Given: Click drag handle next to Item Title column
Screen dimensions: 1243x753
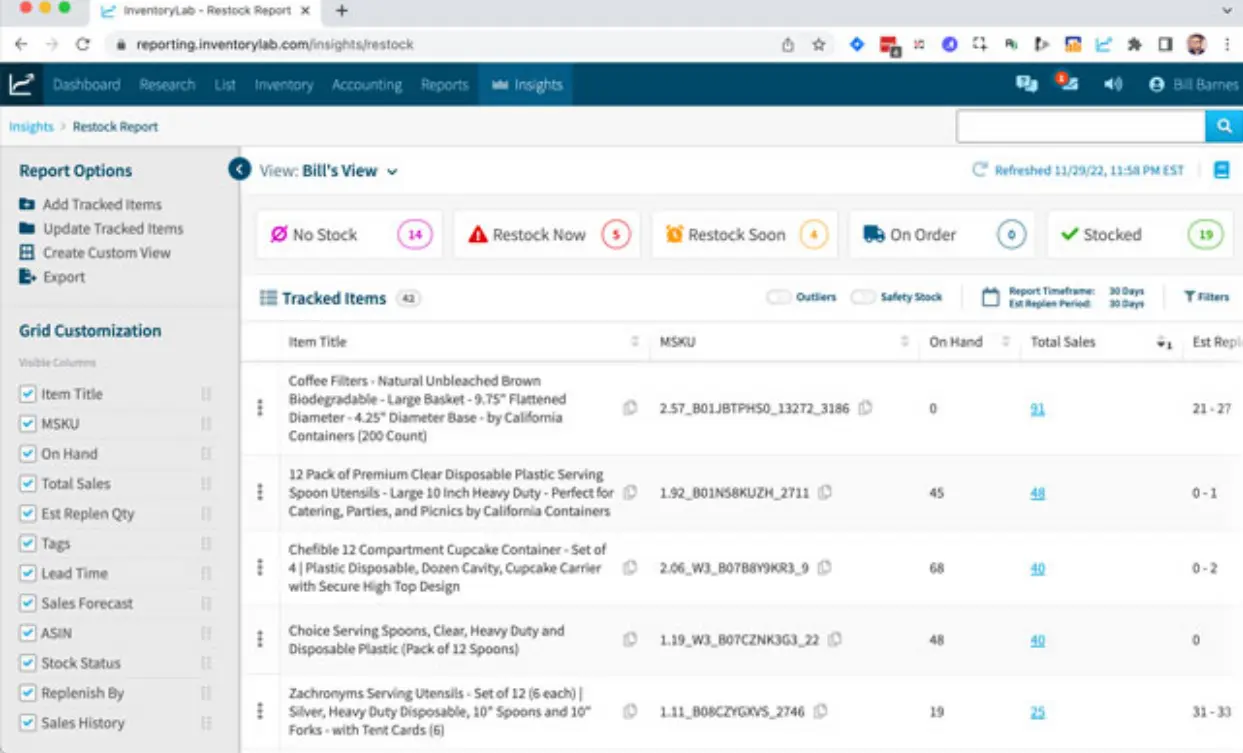Looking at the screenshot, I should coord(206,394).
